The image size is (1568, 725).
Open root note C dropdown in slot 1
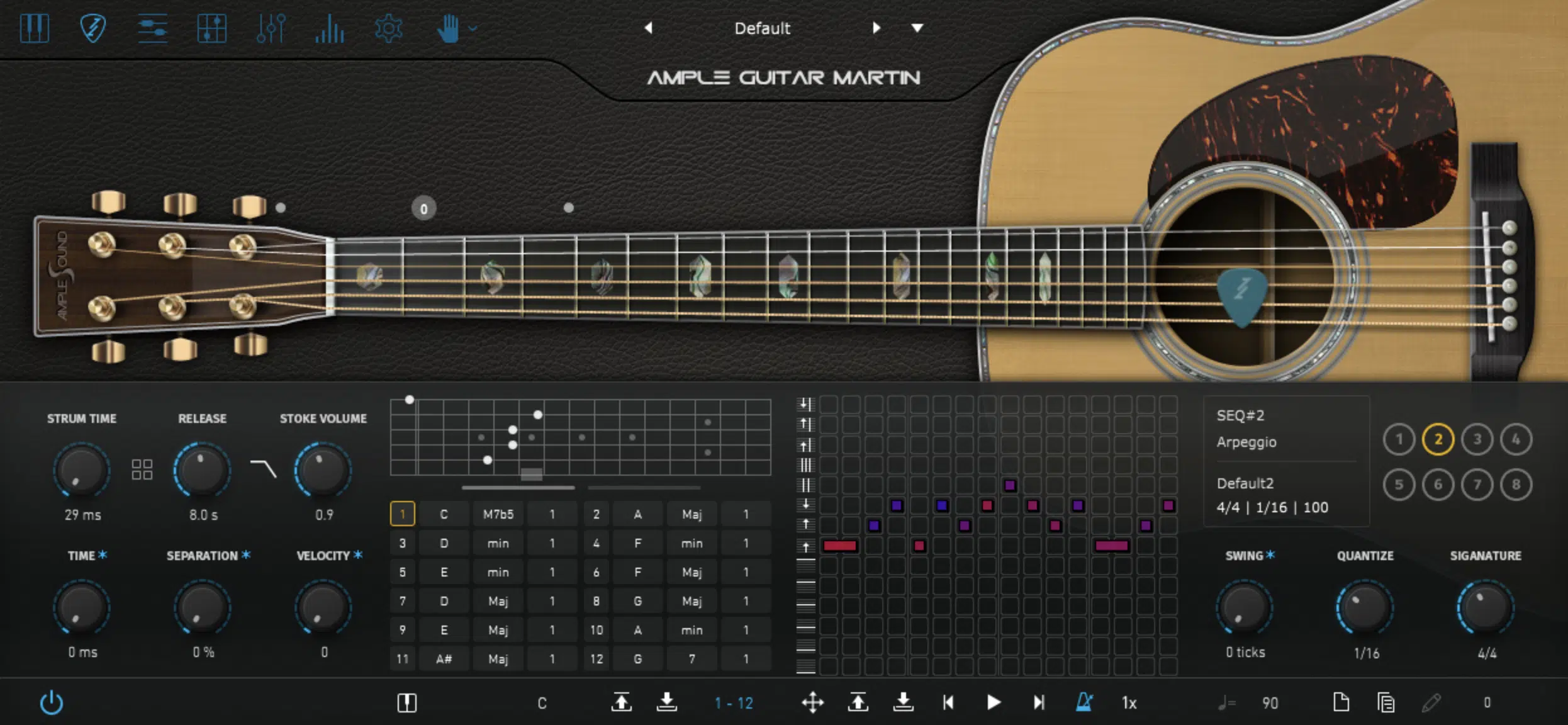click(x=444, y=514)
